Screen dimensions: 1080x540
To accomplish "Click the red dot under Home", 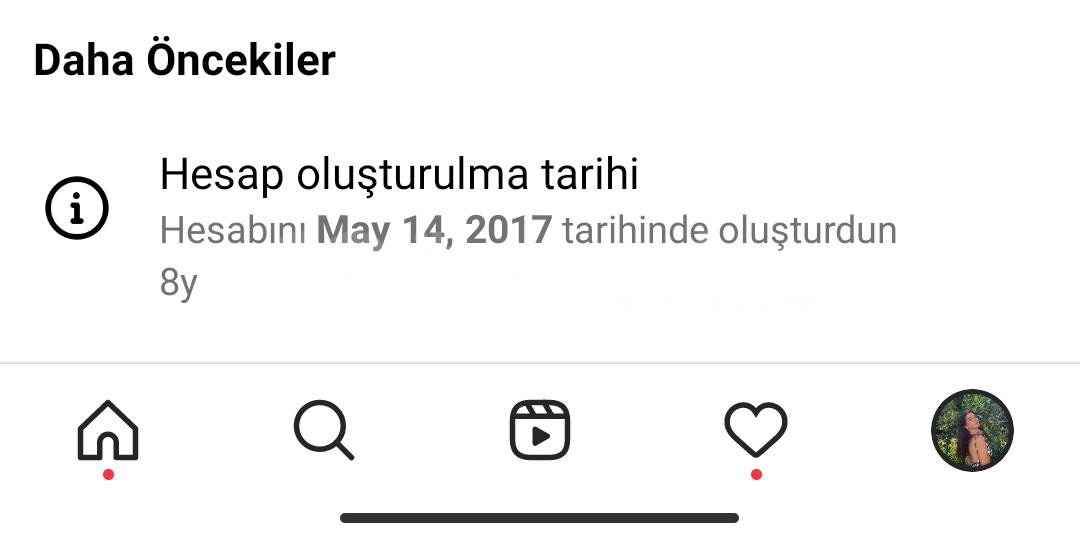I will coord(108,475).
